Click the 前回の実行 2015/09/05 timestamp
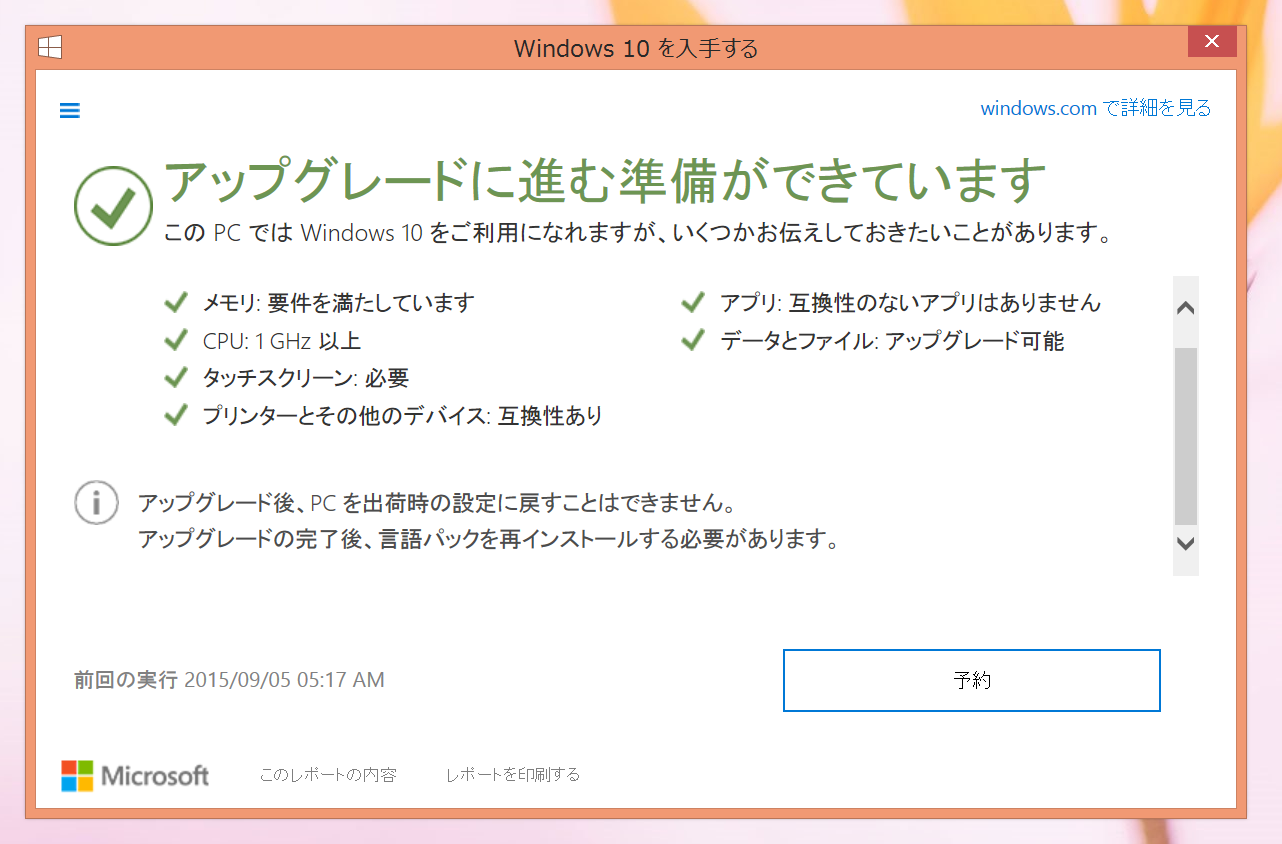 tap(229, 680)
